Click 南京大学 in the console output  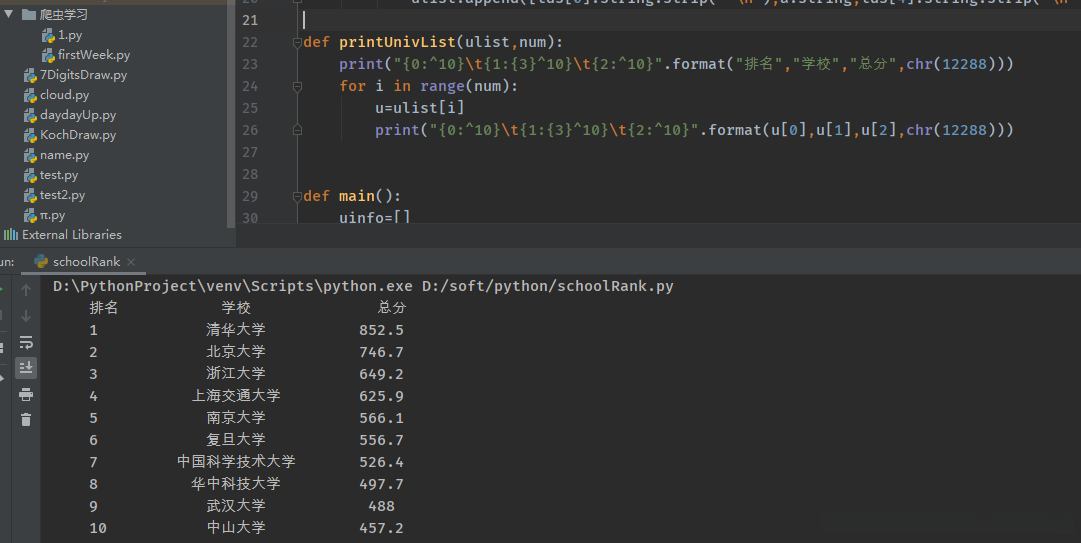click(236, 418)
